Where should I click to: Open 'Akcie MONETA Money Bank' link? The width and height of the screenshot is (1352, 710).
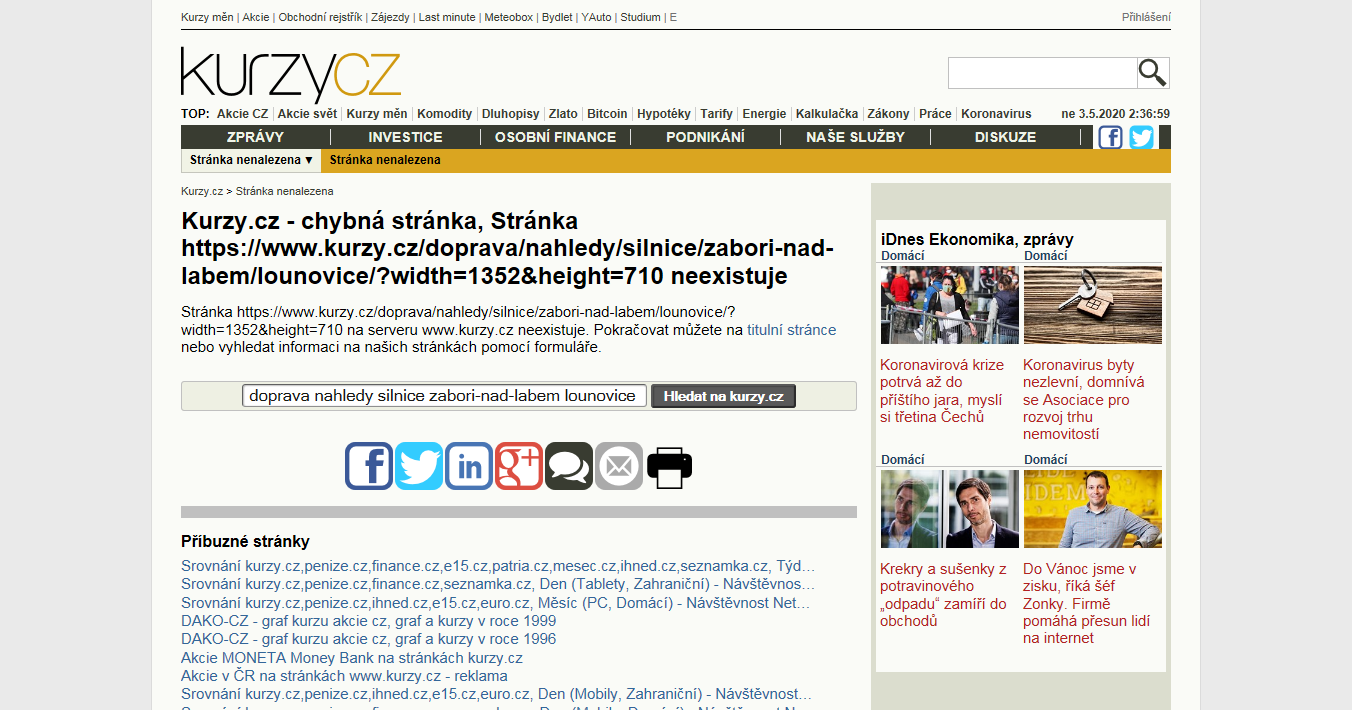click(x=352, y=658)
